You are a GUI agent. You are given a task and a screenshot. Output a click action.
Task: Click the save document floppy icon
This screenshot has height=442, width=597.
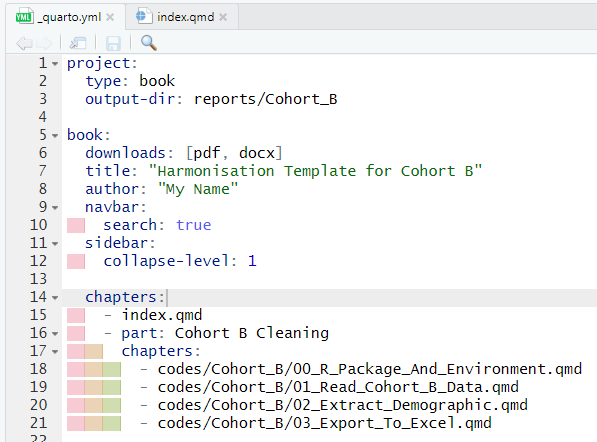(x=113, y=43)
